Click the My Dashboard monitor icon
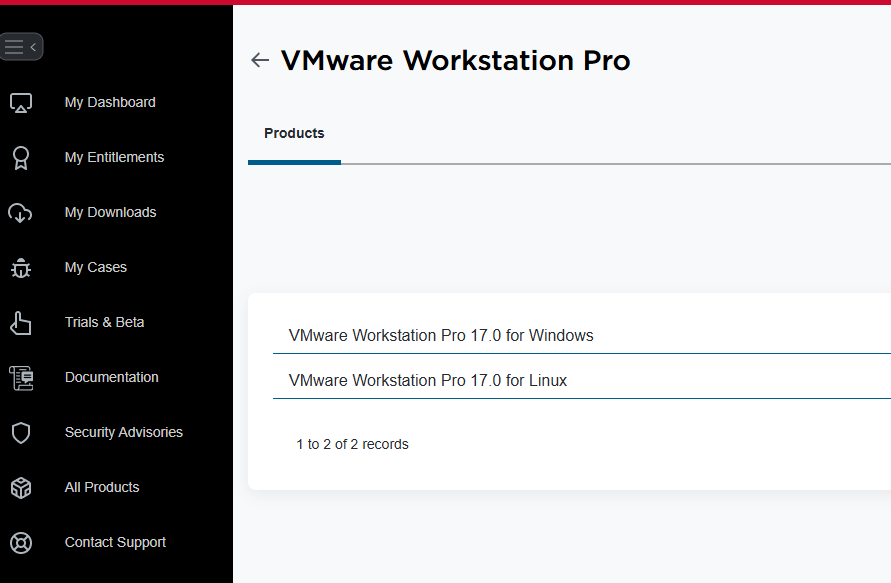 click(21, 102)
